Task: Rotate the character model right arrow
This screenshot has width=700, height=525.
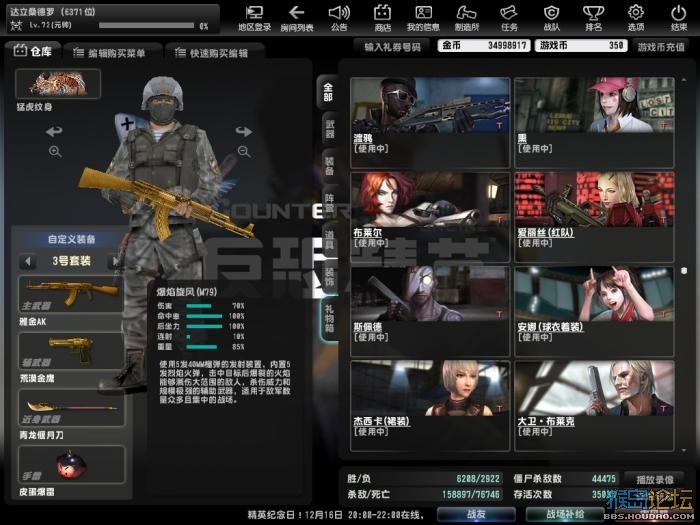Action: [244, 131]
